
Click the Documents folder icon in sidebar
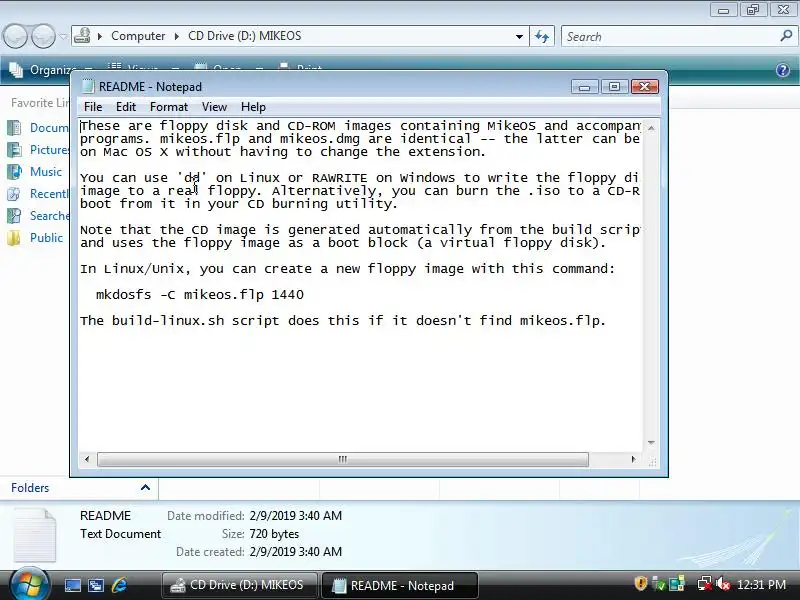pyautogui.click(x=14, y=128)
